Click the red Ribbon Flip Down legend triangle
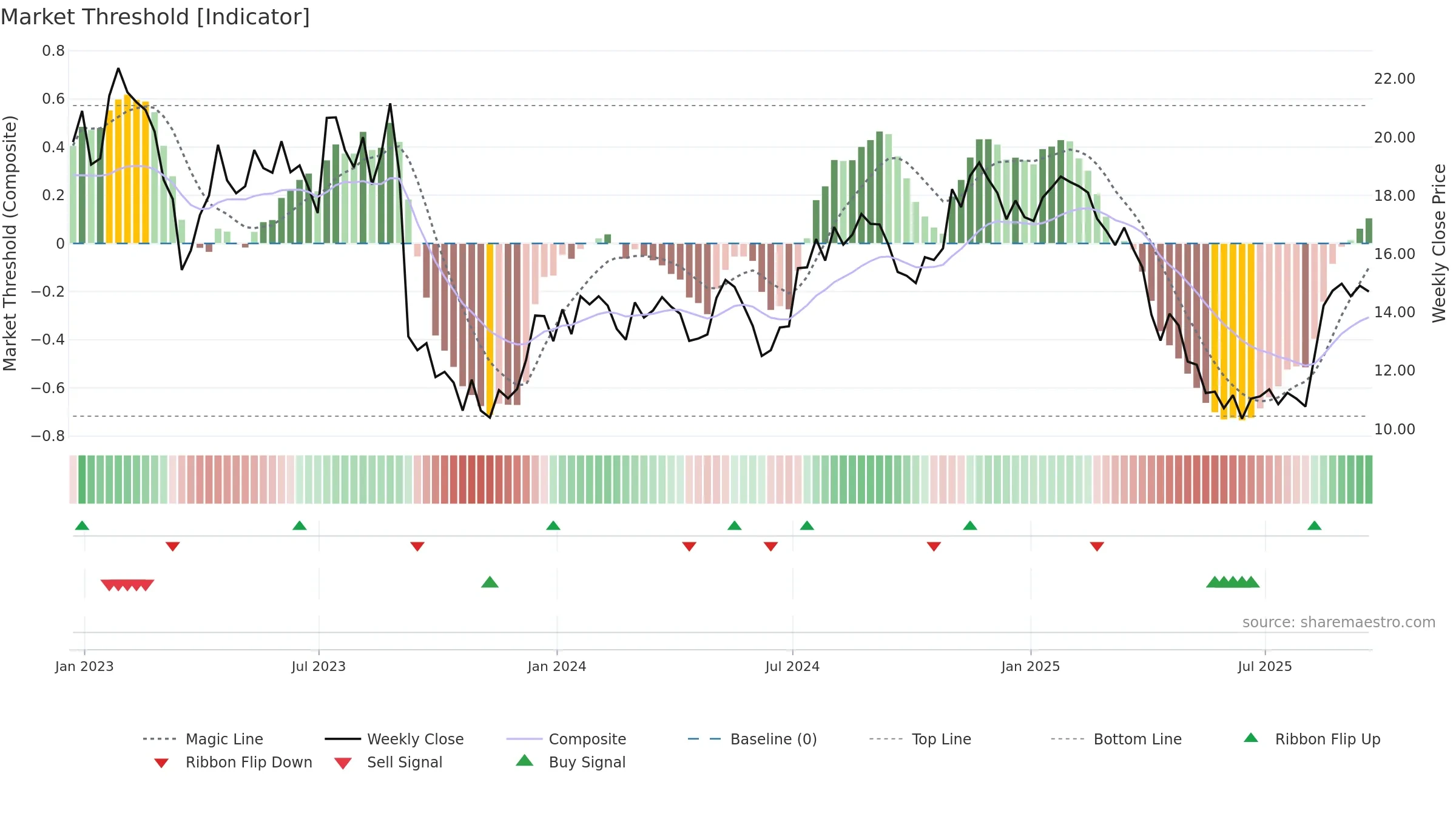The height and width of the screenshot is (819, 1456). 161,763
